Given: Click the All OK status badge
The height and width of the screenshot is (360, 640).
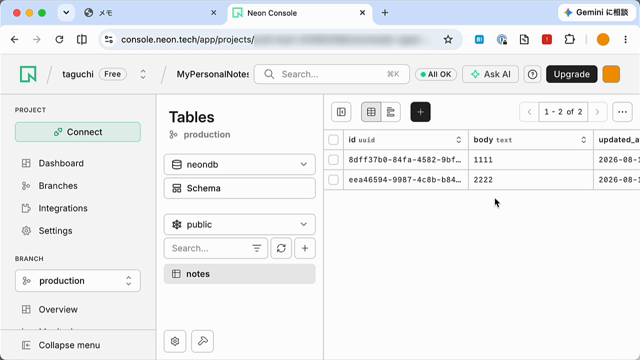Looking at the screenshot, I should [436, 74].
